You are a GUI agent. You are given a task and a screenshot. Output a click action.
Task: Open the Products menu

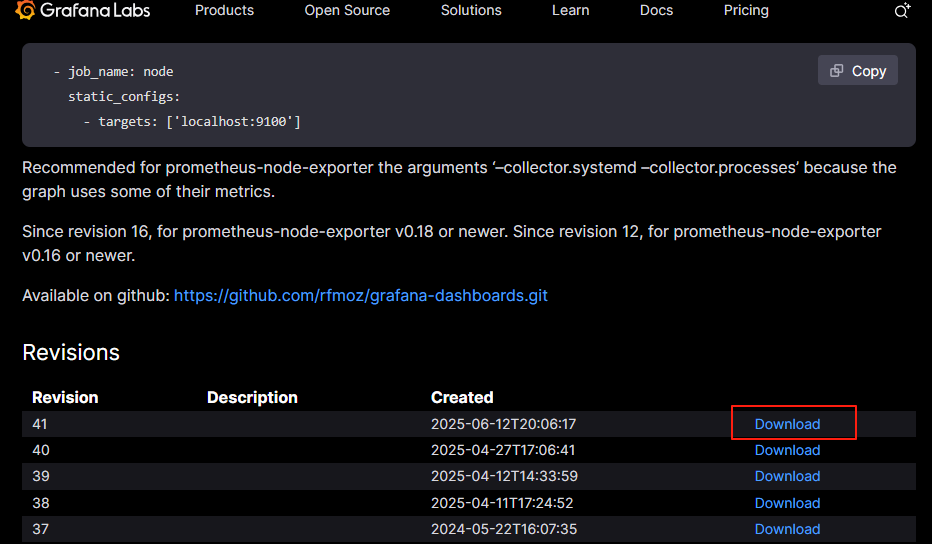click(x=224, y=11)
